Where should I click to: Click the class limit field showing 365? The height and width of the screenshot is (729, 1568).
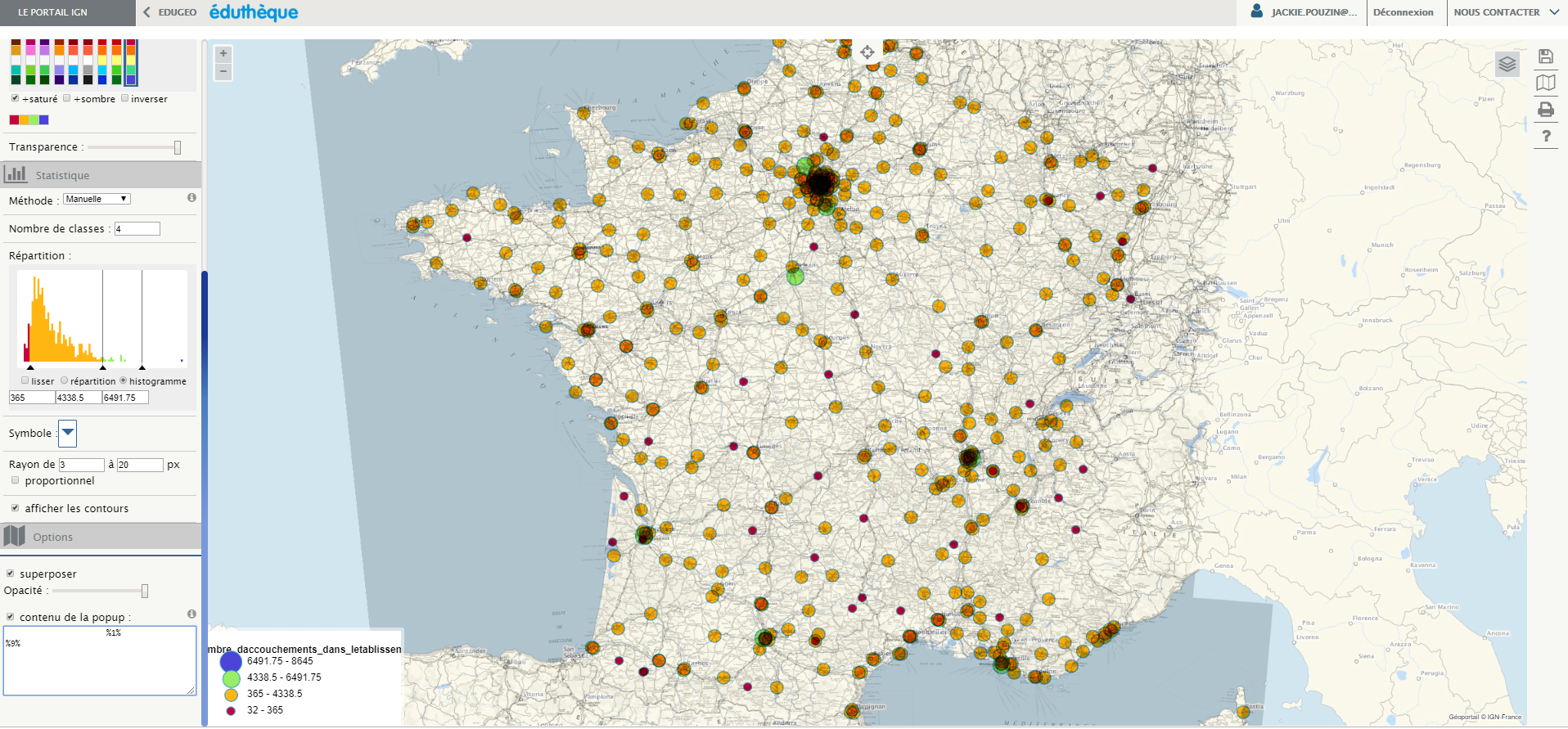32,398
